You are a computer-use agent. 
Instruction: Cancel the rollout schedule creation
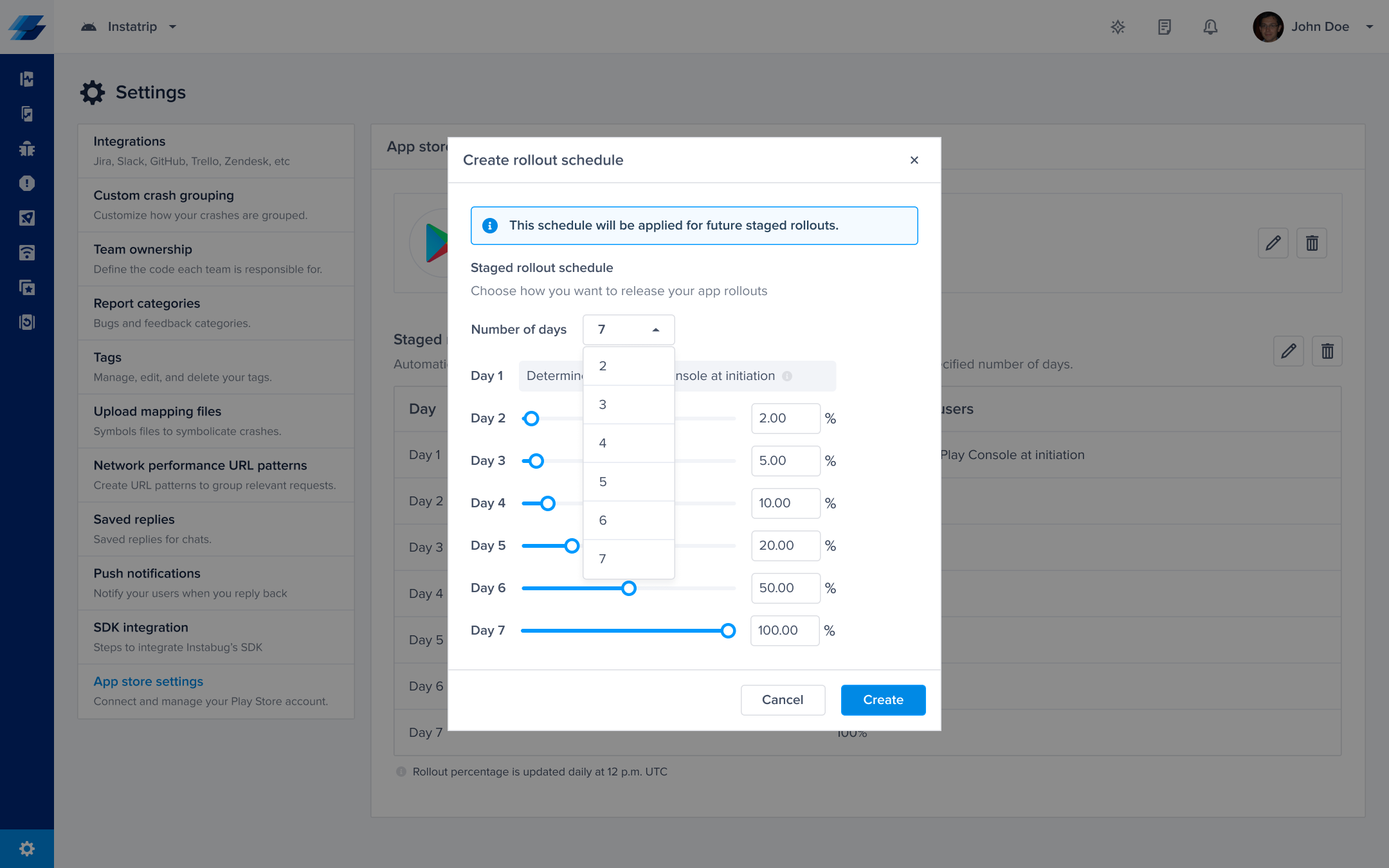(x=783, y=700)
